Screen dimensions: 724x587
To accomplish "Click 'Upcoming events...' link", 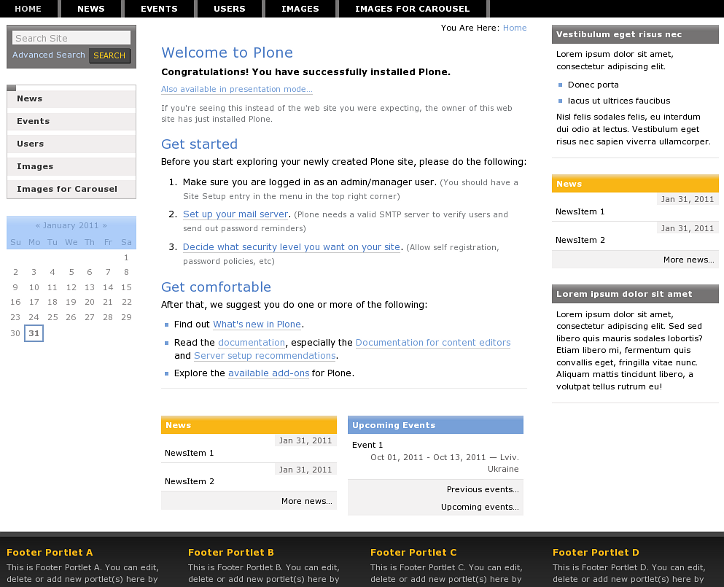I will click(480, 507).
